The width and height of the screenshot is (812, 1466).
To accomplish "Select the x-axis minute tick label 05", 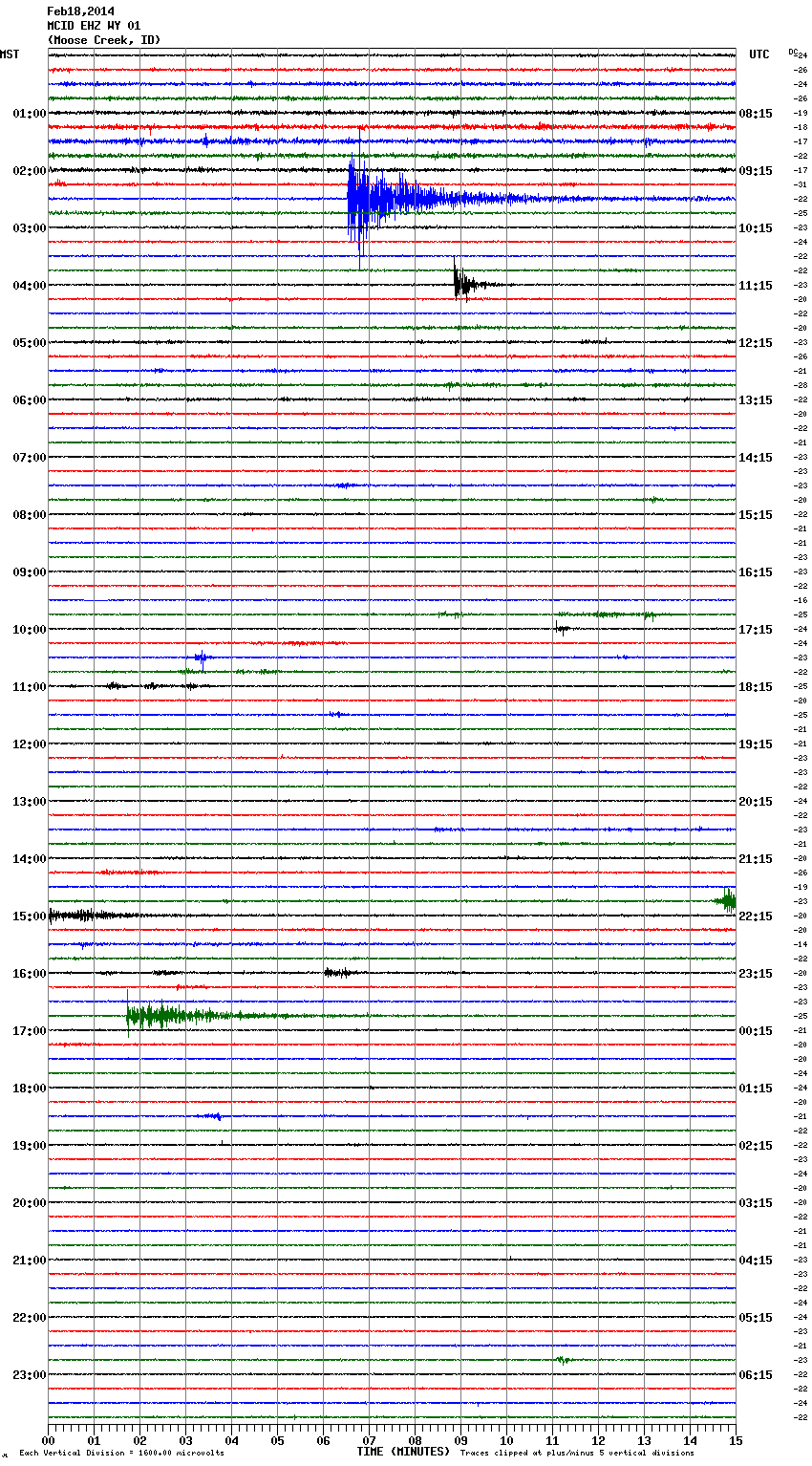I will pyautogui.click(x=277, y=1440).
